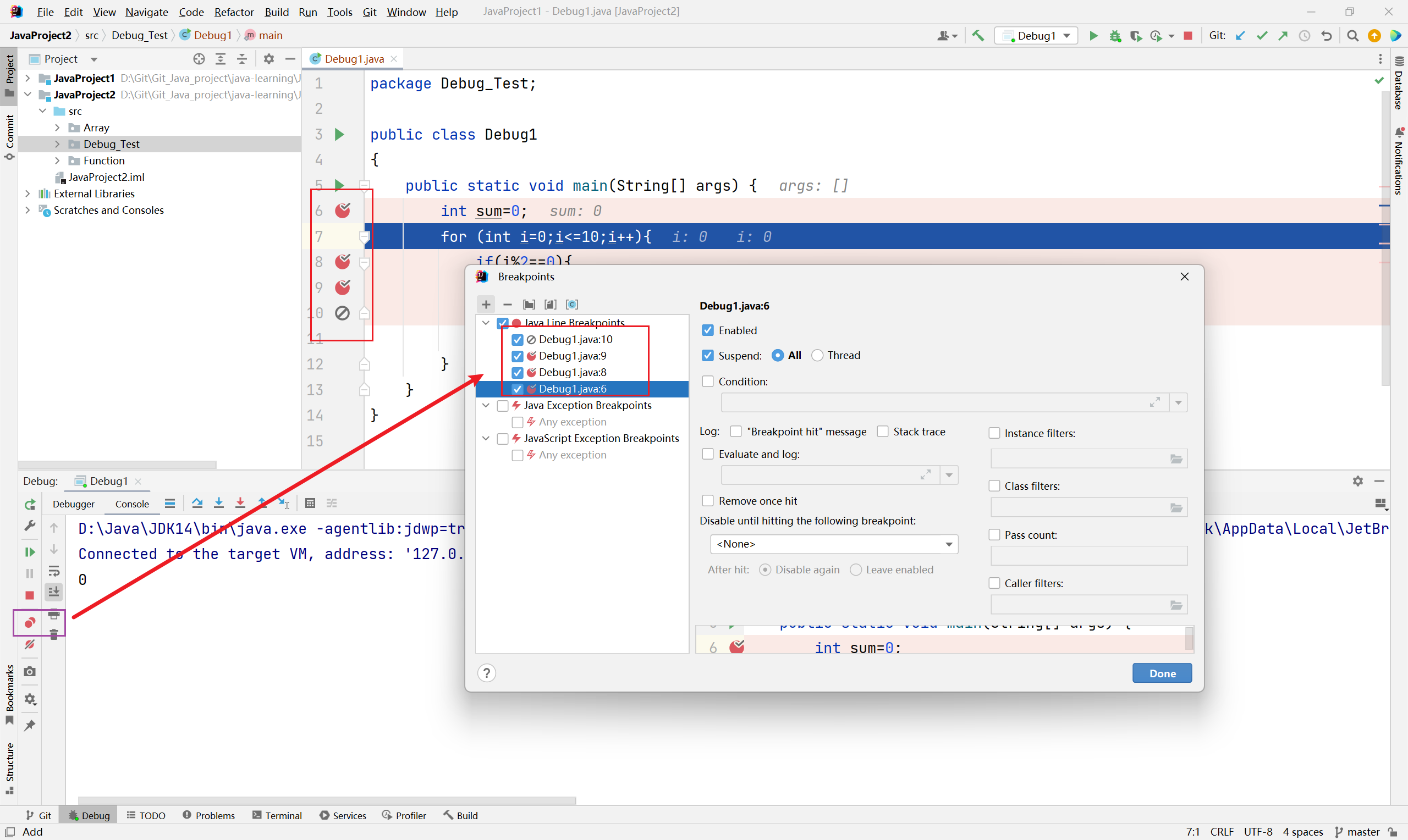Remove breakpoint with the minus icon

pyautogui.click(x=507, y=304)
